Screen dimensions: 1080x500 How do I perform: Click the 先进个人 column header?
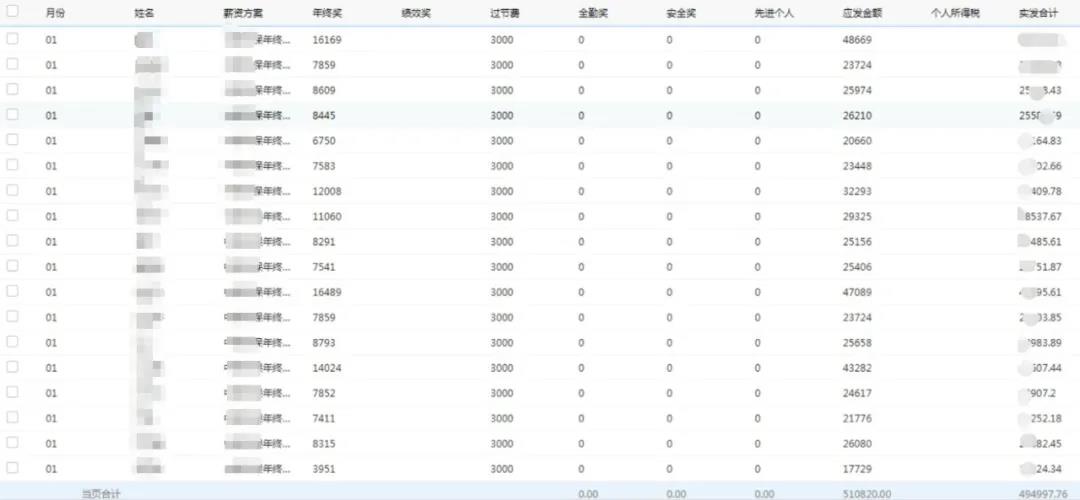[774, 13]
